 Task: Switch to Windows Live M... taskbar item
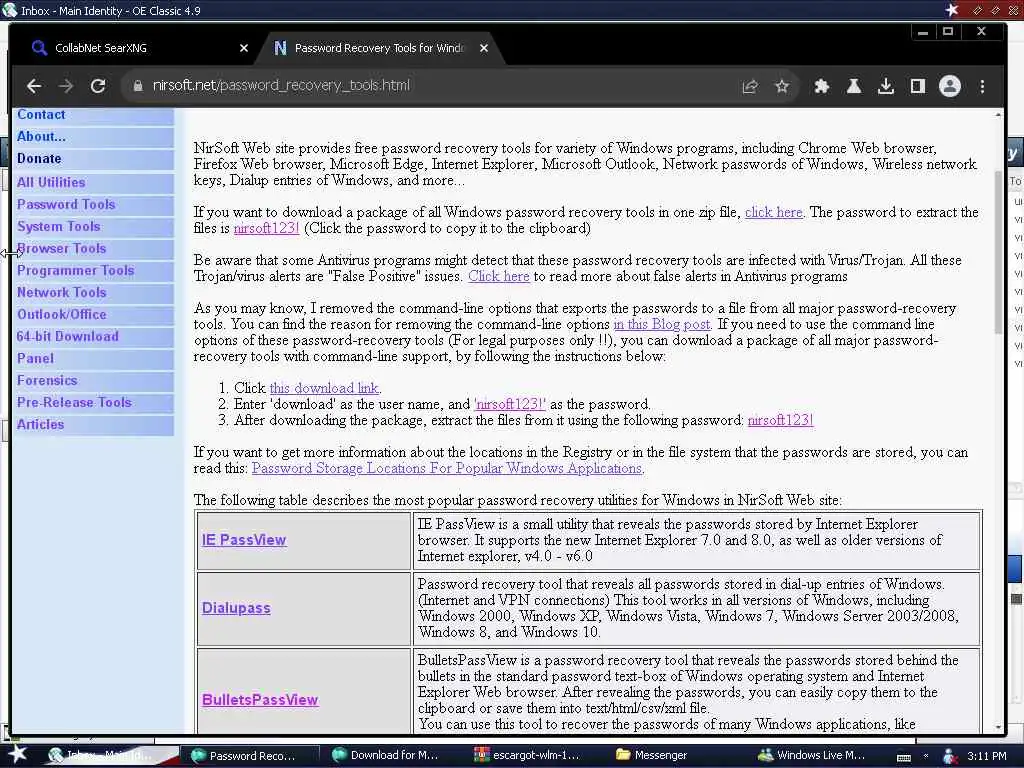(x=816, y=756)
